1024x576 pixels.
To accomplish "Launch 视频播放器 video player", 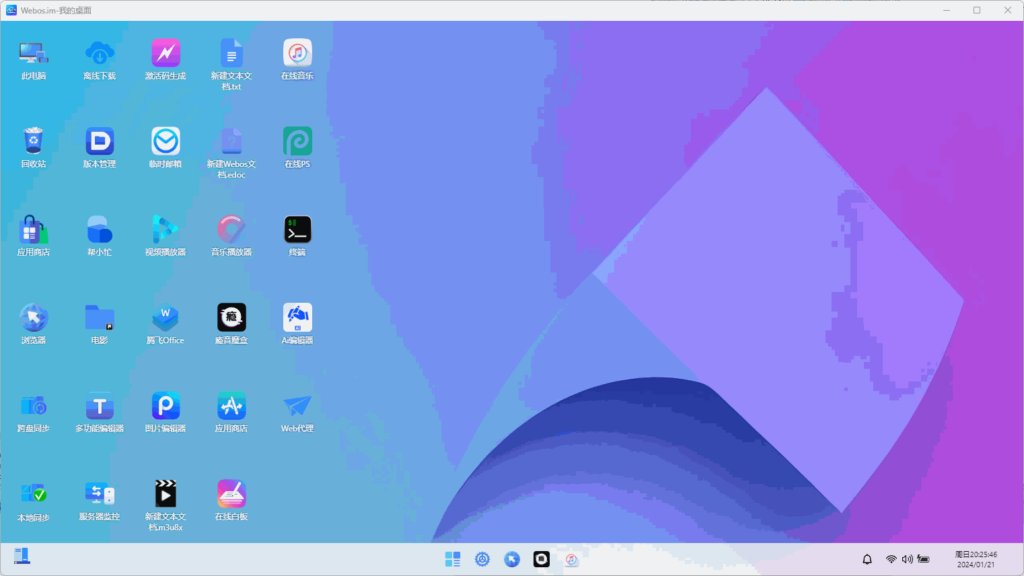I will tap(165, 230).
